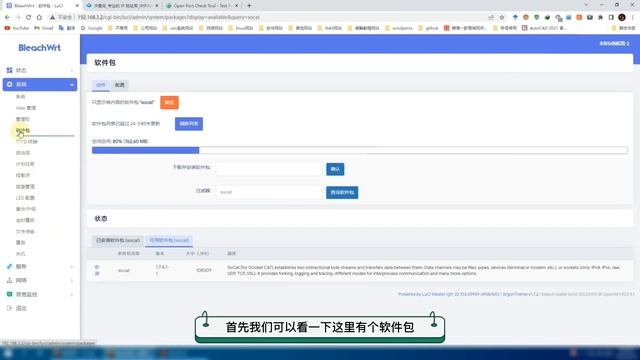Click the BleachWrt logo

(x=40, y=48)
